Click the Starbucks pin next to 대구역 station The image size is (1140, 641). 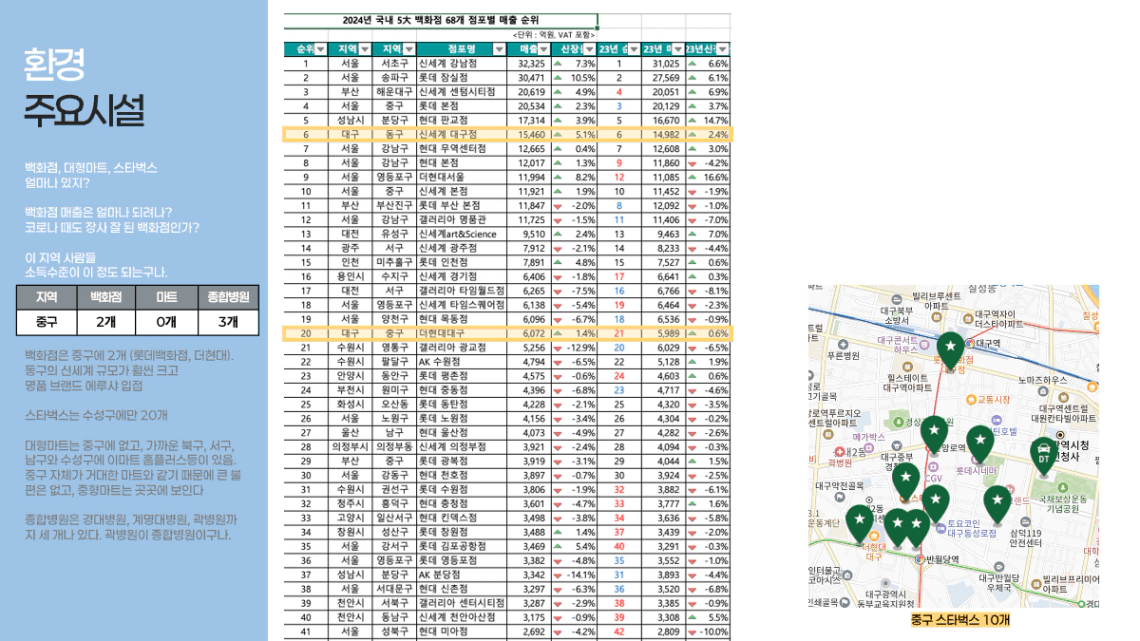(950, 351)
